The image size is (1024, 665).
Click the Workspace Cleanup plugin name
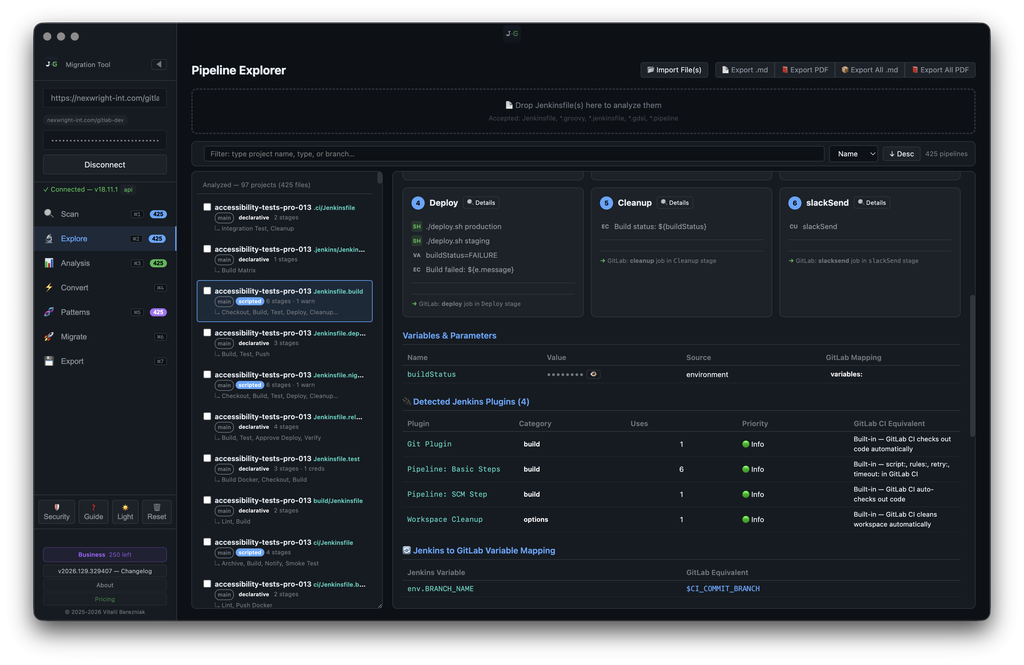(445, 519)
